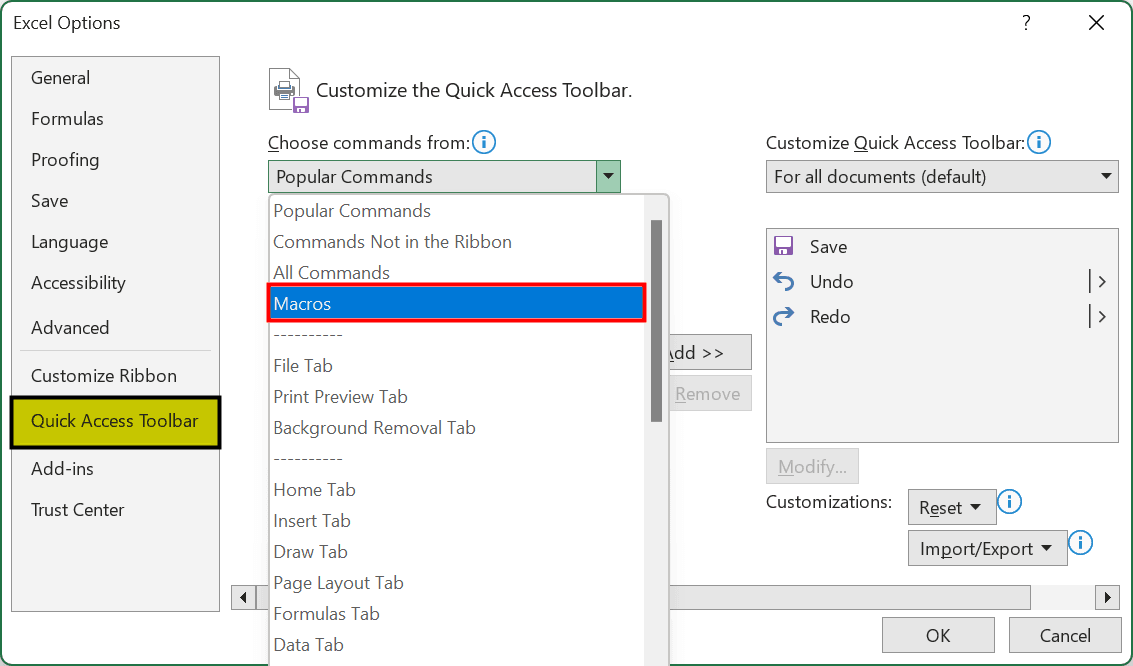This screenshot has height=666, width=1133.
Task: Open the Advanced options category
Action: (x=116, y=328)
